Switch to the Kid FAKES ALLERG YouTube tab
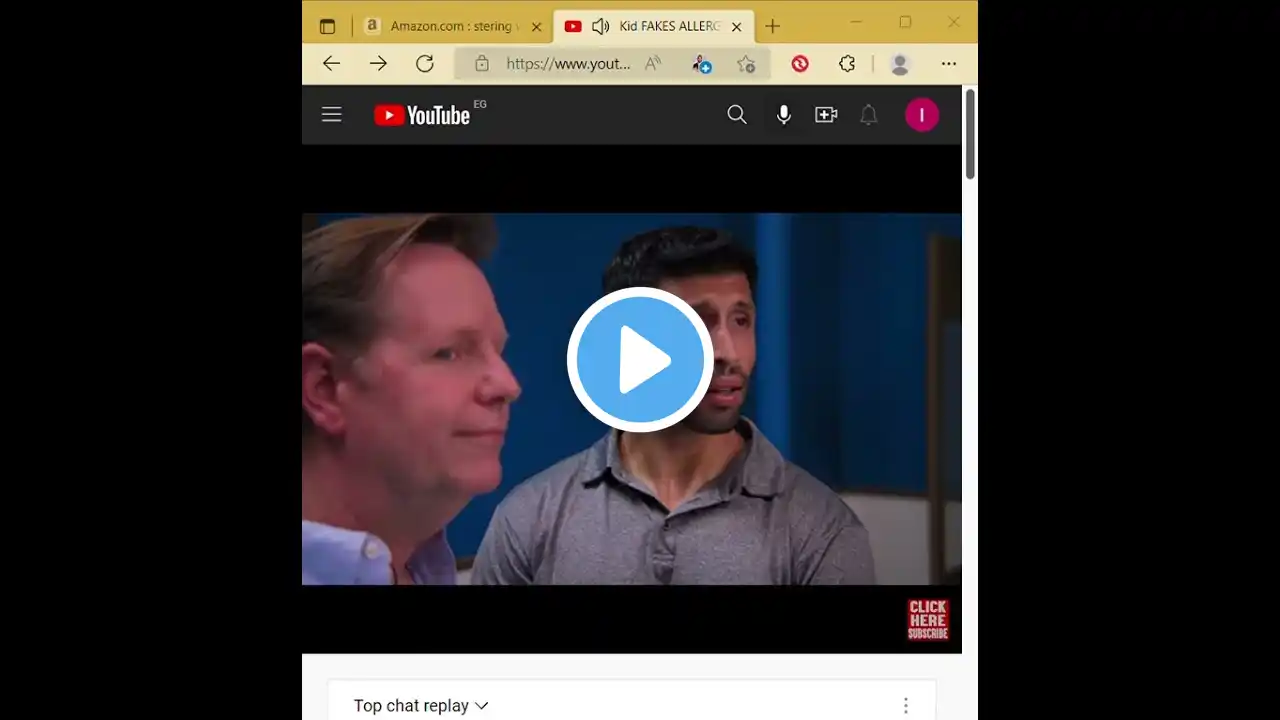The image size is (1280, 720). click(655, 27)
